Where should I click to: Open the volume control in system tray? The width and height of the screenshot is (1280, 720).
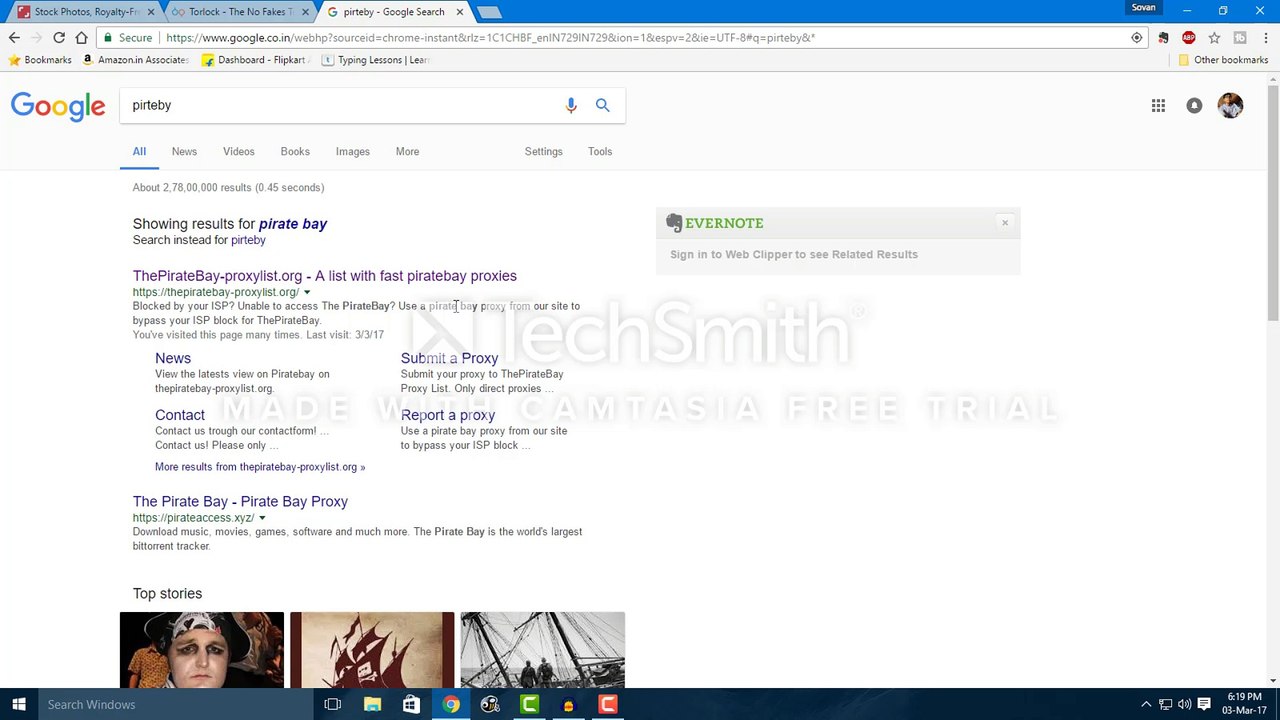point(1184,704)
